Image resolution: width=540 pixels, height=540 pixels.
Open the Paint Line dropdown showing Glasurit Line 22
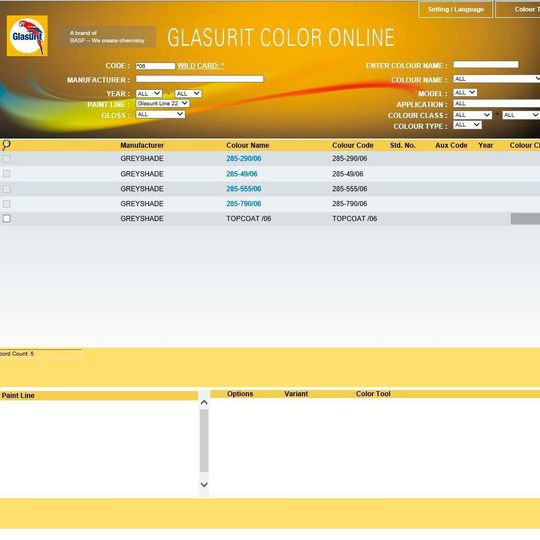coord(163,103)
